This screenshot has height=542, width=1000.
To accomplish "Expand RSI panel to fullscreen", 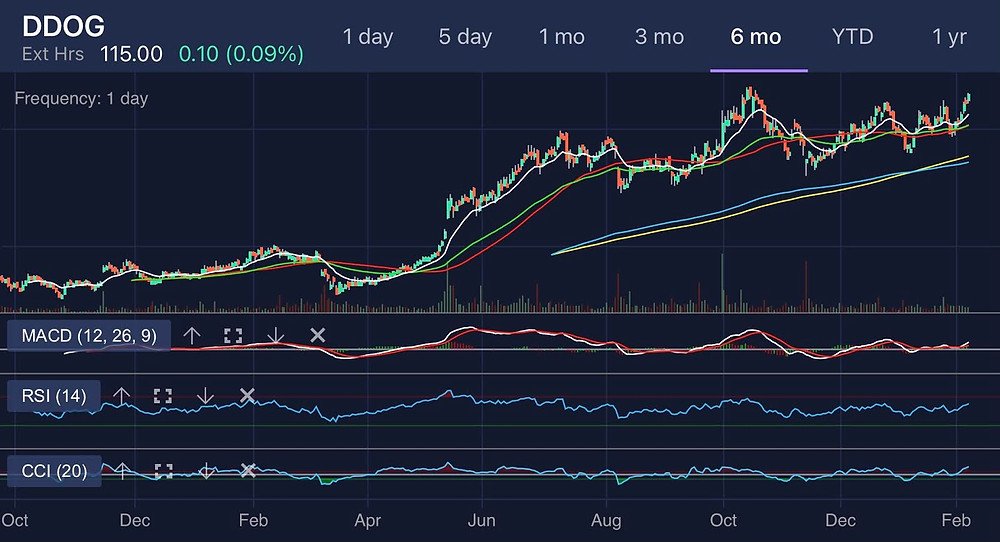I will tap(163, 396).
